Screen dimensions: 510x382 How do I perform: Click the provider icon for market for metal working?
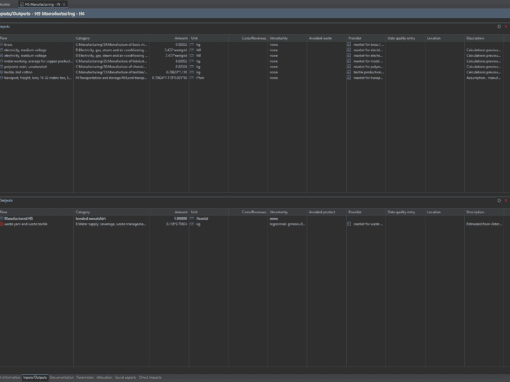(x=349, y=61)
